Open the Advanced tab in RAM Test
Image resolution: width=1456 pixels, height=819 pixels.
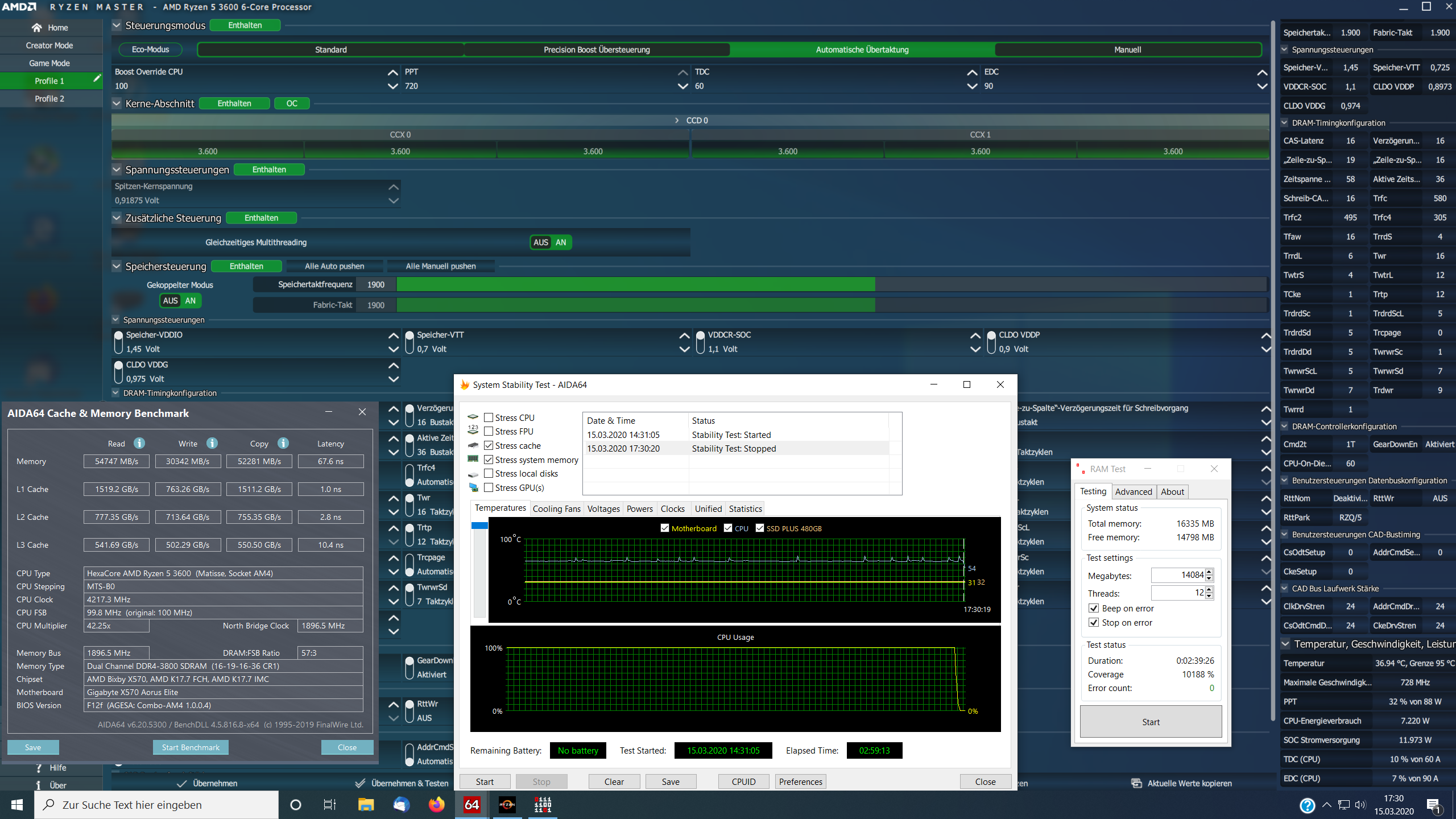click(1133, 491)
